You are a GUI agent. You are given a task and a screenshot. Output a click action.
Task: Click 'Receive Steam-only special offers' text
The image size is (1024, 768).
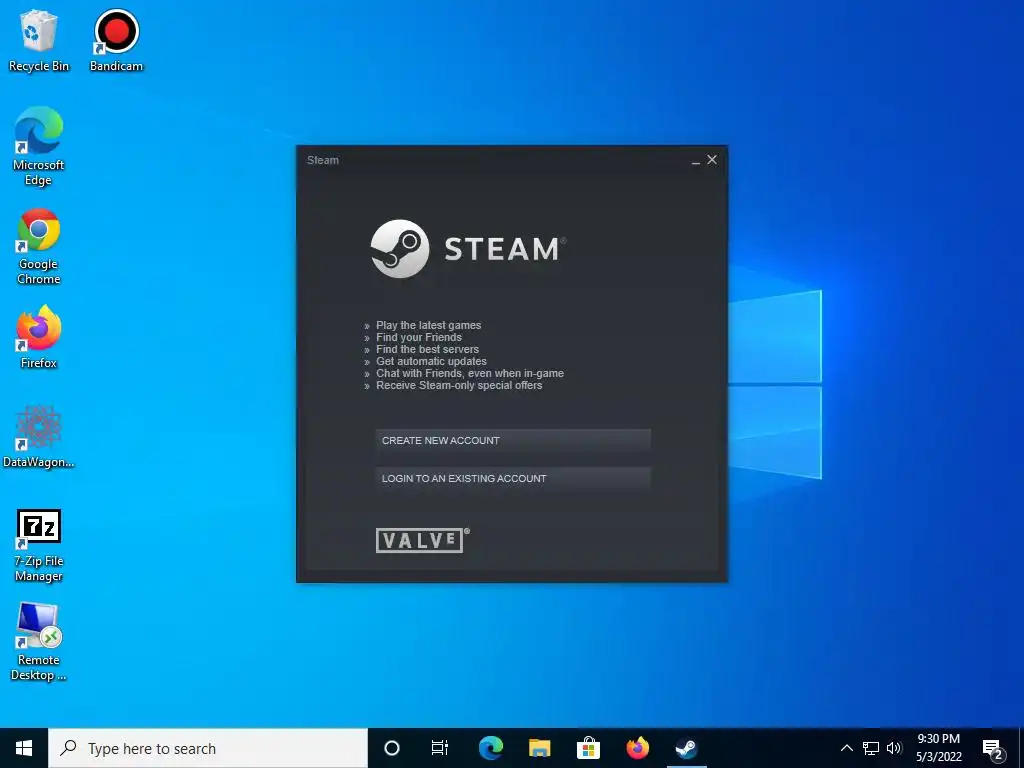[x=459, y=385]
